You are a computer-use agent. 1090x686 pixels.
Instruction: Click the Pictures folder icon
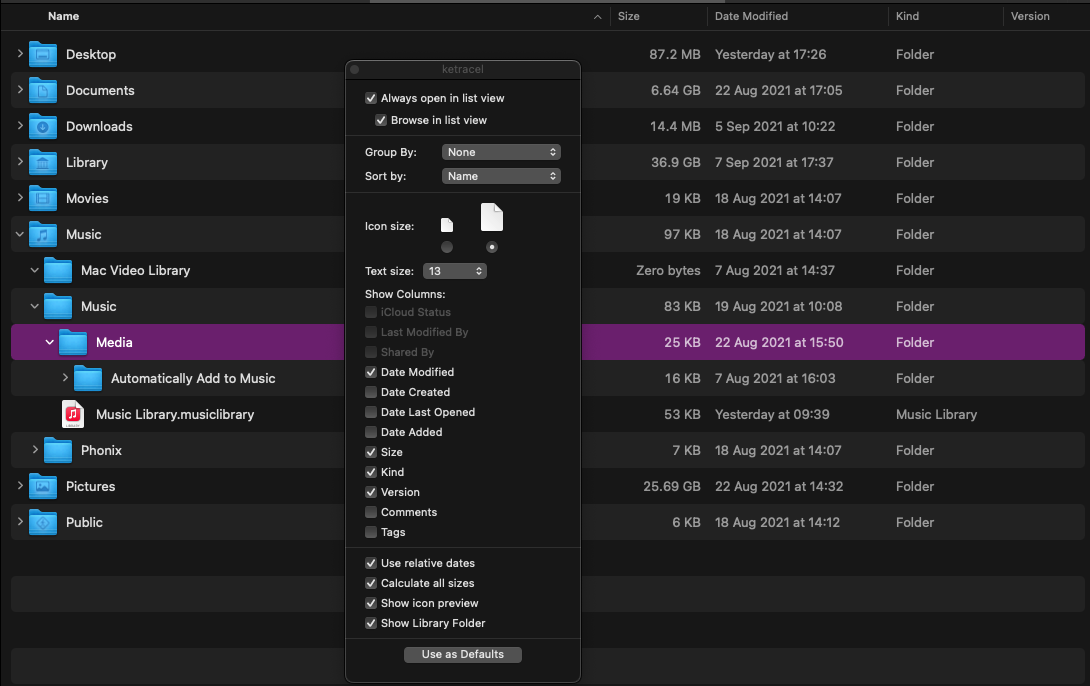42,486
